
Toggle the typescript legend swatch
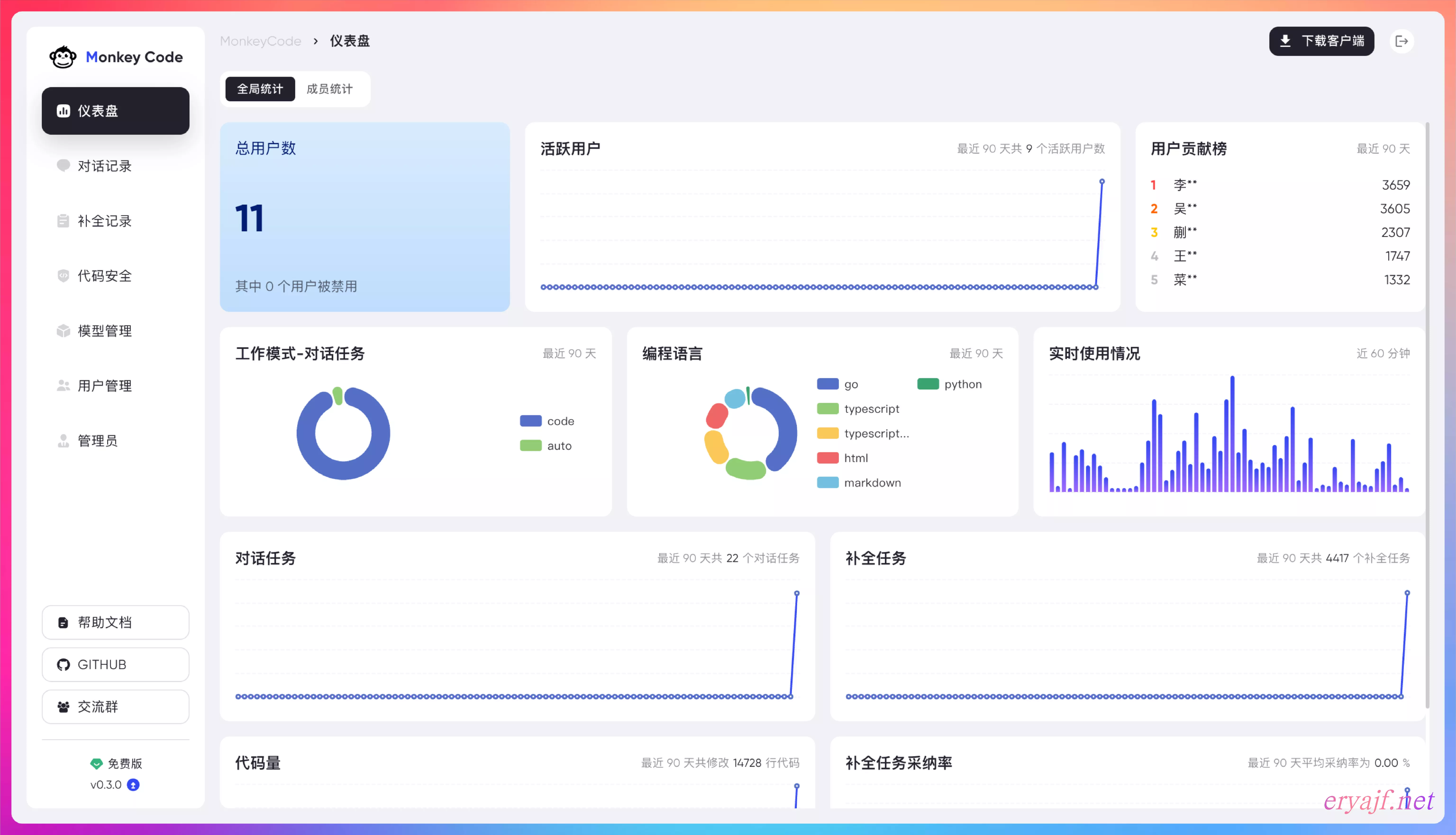pyautogui.click(x=828, y=409)
